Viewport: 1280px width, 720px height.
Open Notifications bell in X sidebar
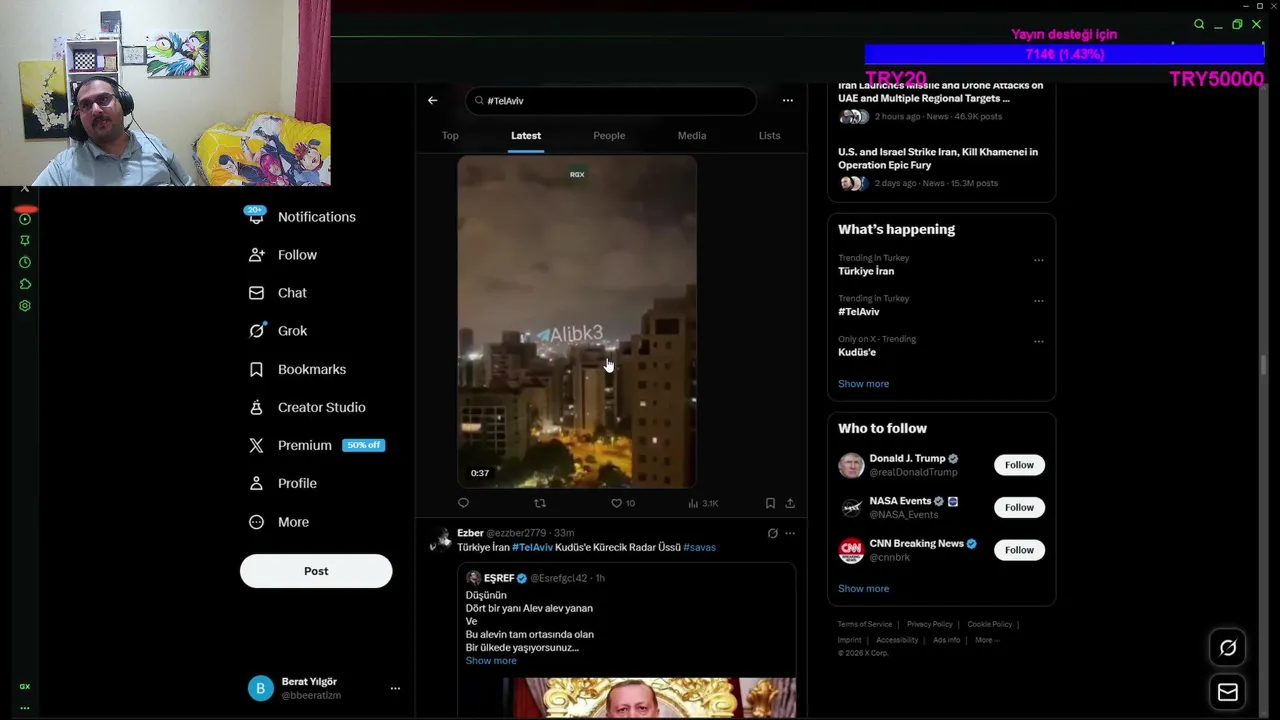pos(256,216)
